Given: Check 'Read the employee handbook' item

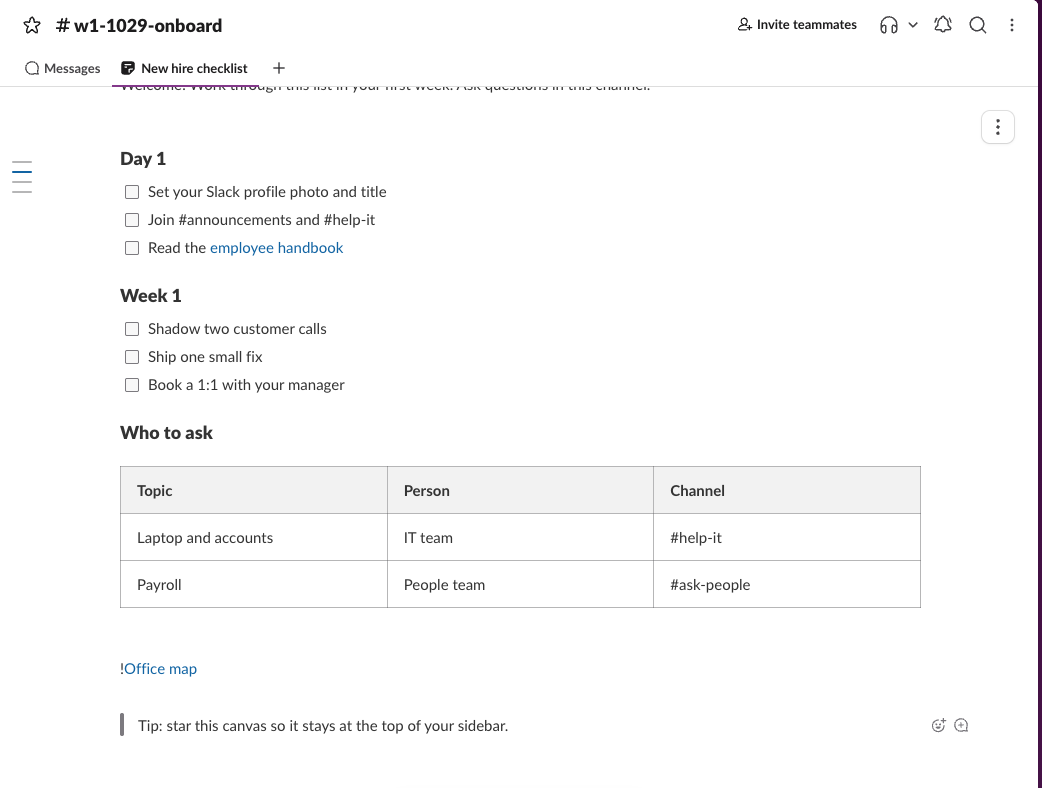Looking at the screenshot, I should (132, 248).
